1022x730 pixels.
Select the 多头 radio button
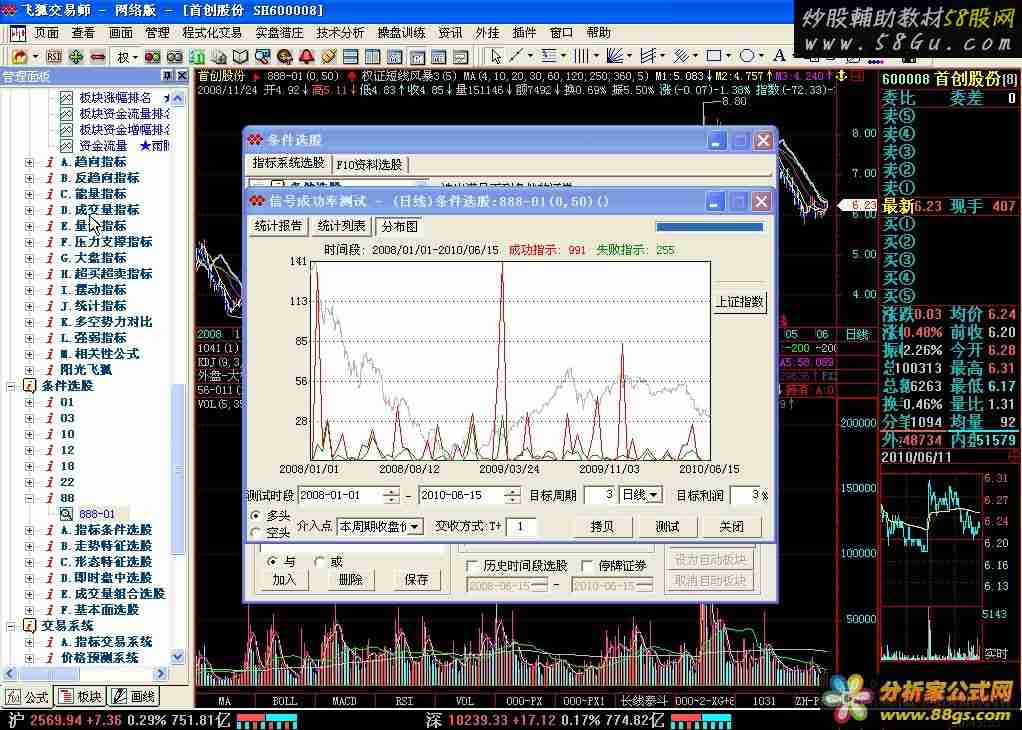click(x=256, y=516)
